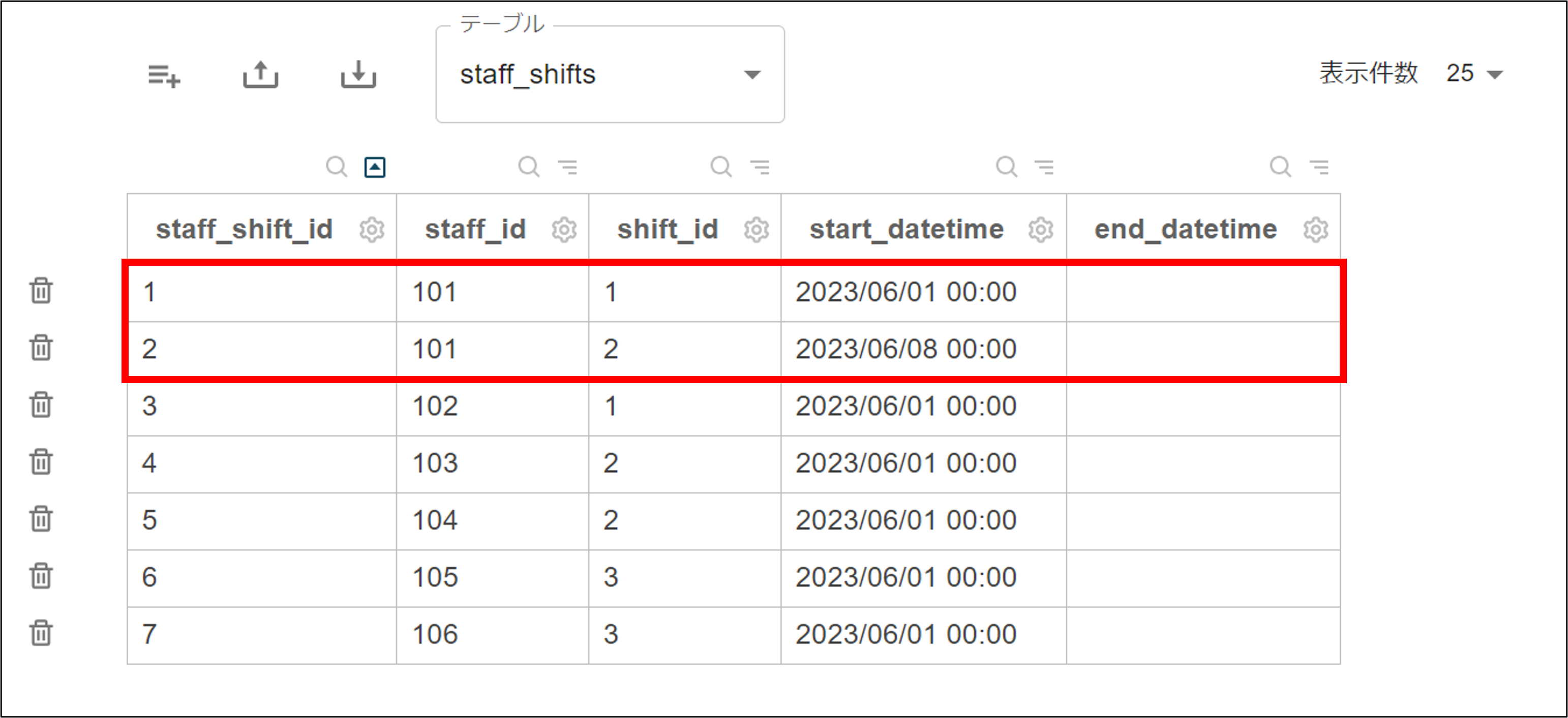Click start_datetime cell in row 3

tap(923, 407)
